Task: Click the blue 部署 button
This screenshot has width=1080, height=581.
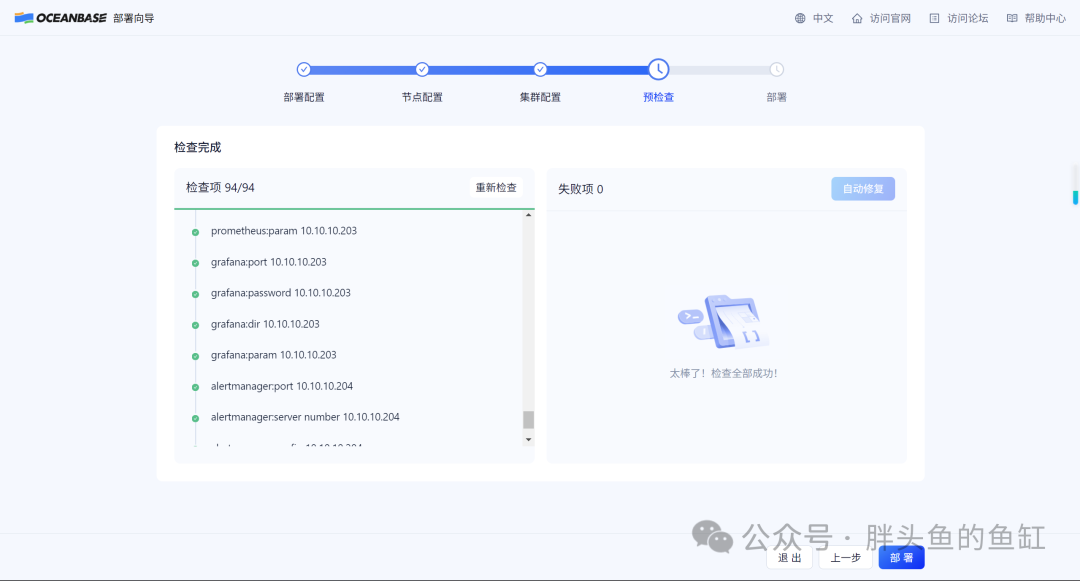Action: 902,558
